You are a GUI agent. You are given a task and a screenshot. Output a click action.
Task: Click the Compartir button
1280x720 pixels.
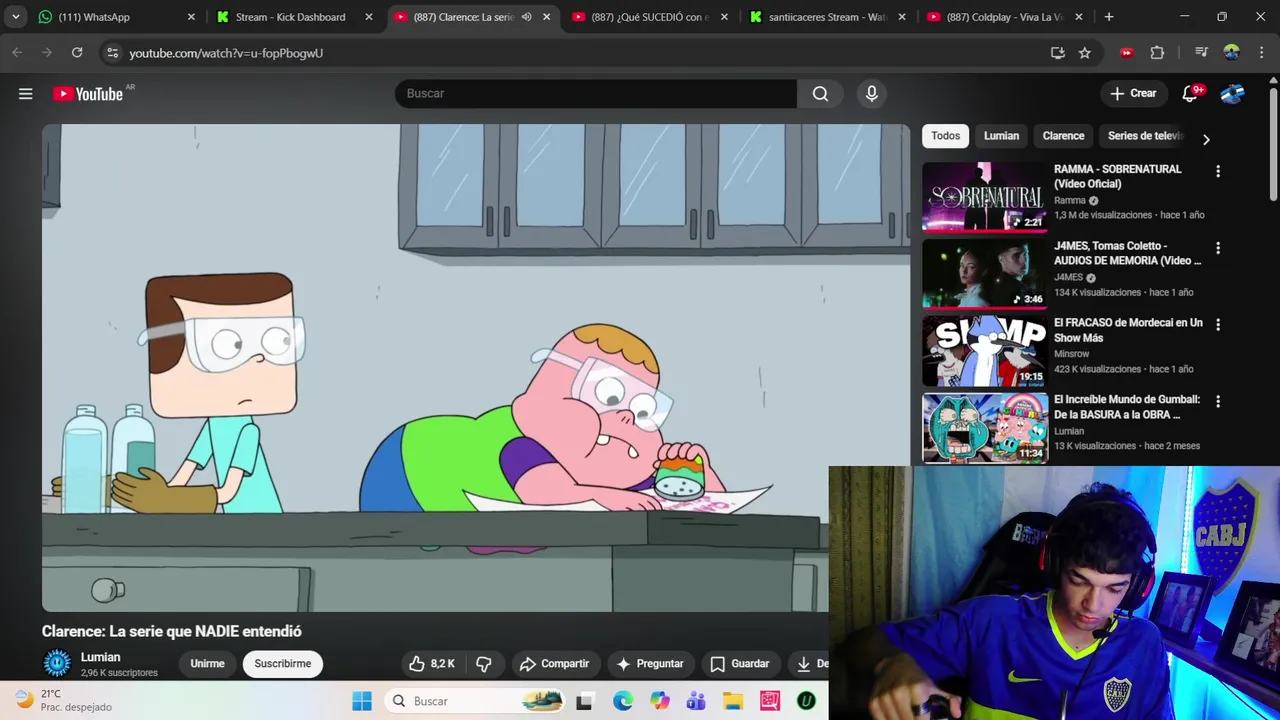tap(554, 664)
